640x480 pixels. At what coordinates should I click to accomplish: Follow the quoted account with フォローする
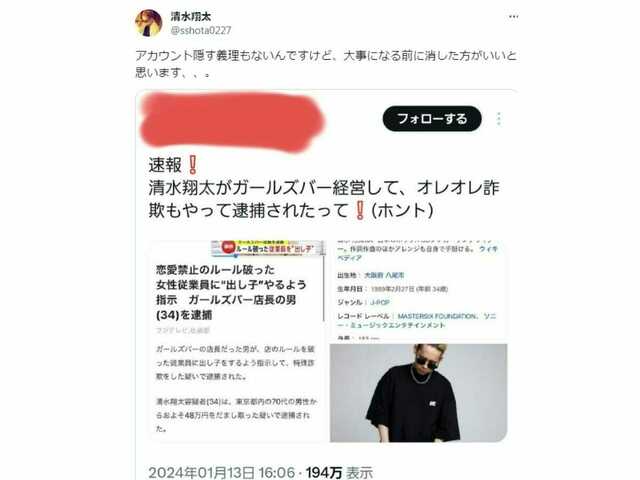coord(432,119)
